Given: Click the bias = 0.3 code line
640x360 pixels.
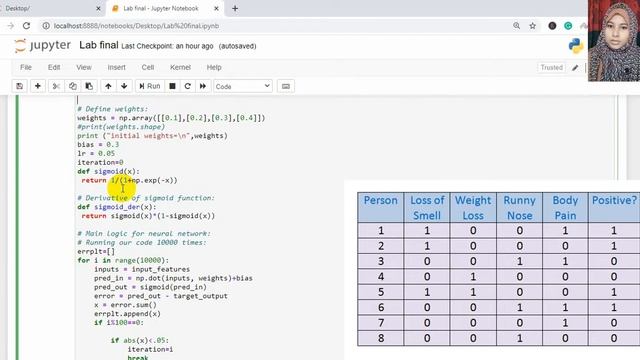Looking at the screenshot, I should point(98,144).
